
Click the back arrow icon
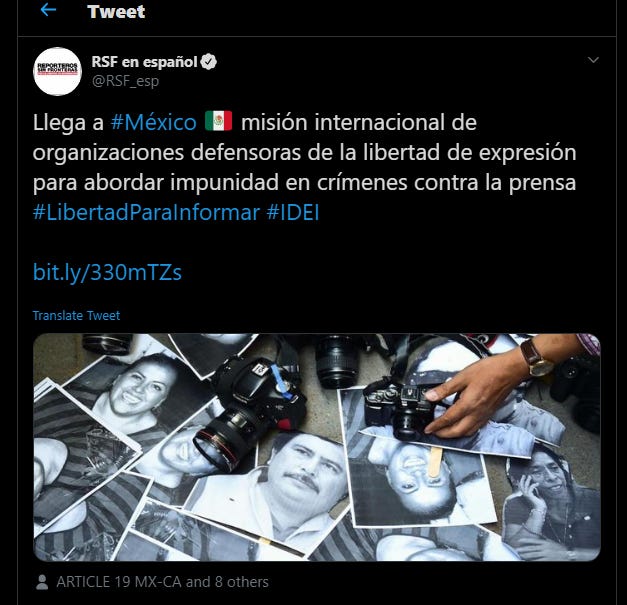tap(48, 10)
